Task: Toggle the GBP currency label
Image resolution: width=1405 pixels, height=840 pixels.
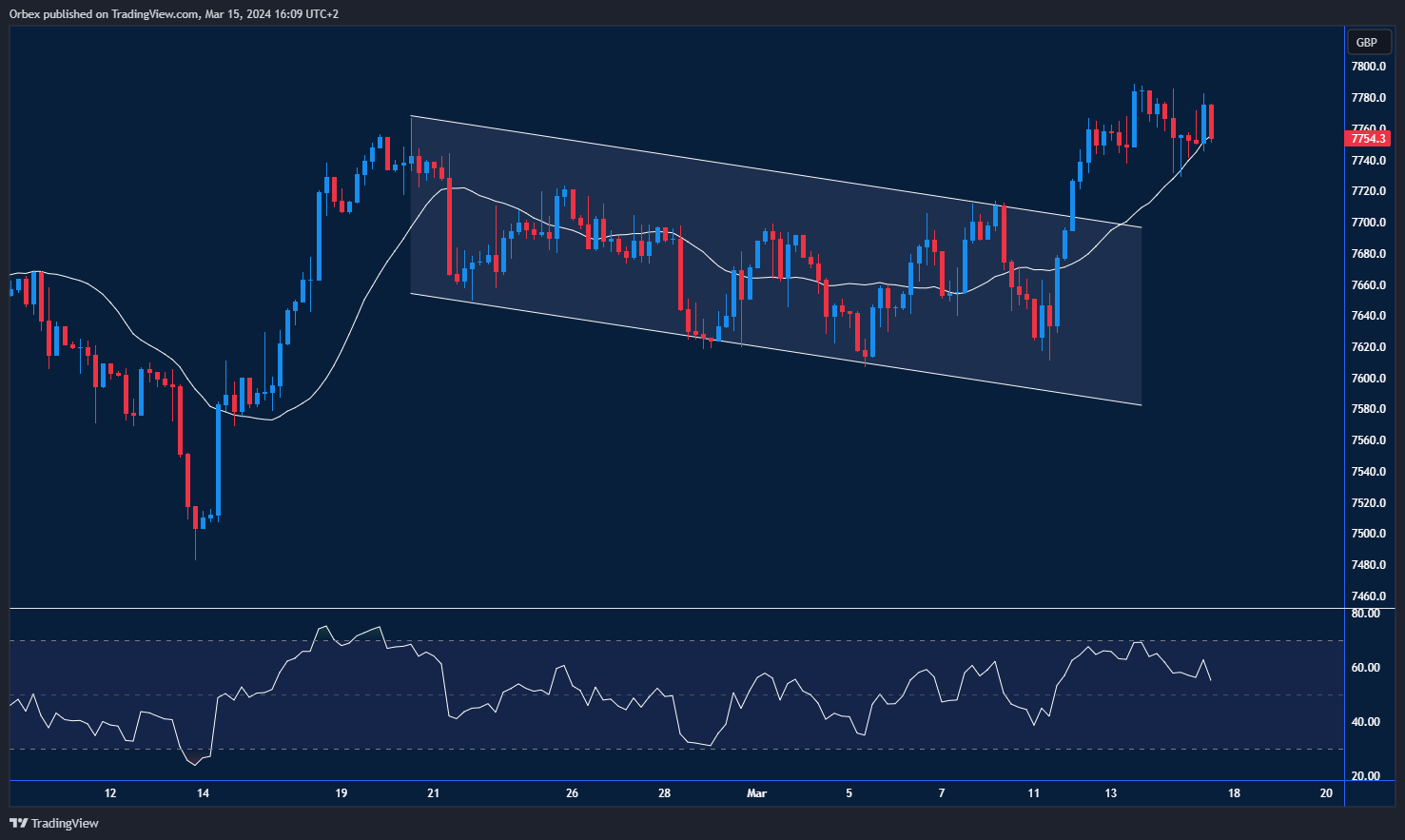Action: click(x=1368, y=42)
